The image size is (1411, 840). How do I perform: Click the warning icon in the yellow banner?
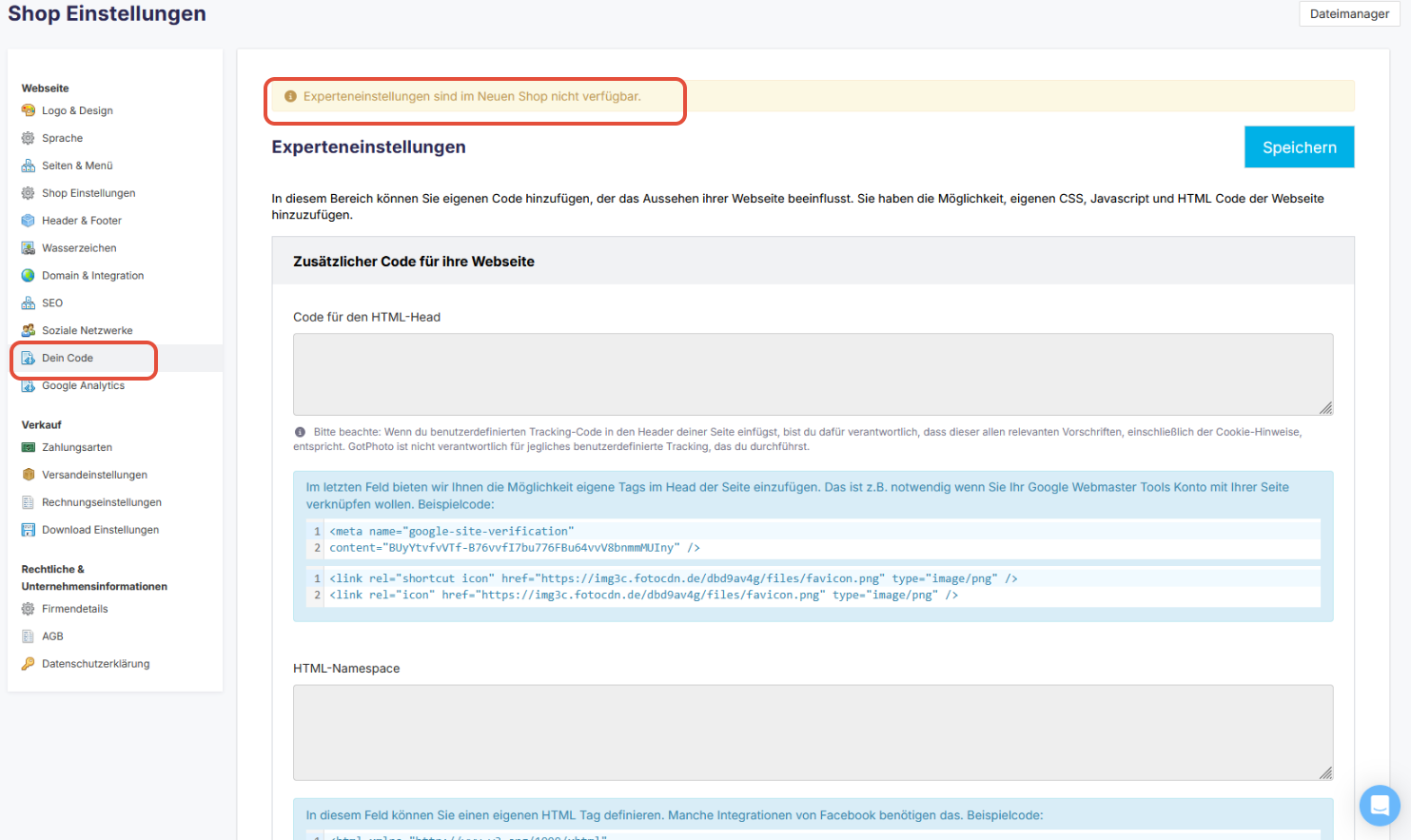click(x=291, y=96)
